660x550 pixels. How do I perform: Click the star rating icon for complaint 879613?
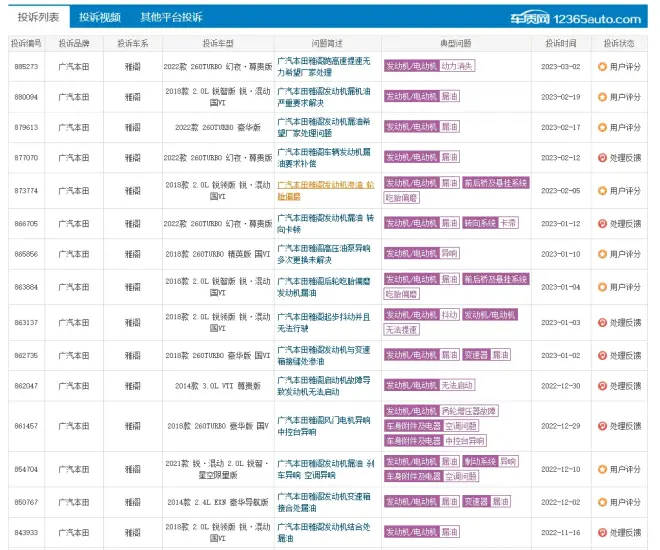[x=602, y=128]
